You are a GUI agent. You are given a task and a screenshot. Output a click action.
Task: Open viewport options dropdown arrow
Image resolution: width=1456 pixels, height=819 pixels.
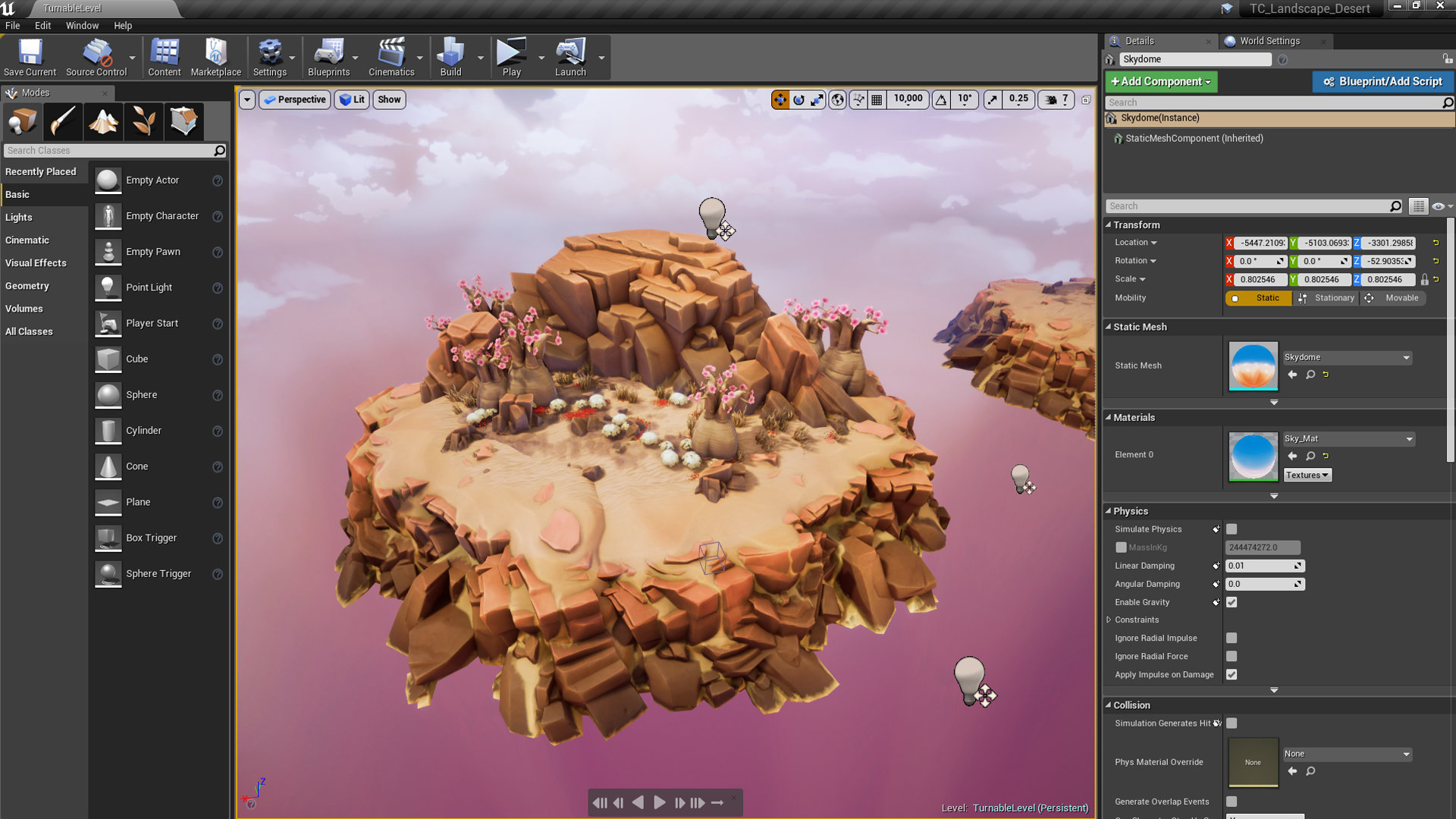coord(246,99)
